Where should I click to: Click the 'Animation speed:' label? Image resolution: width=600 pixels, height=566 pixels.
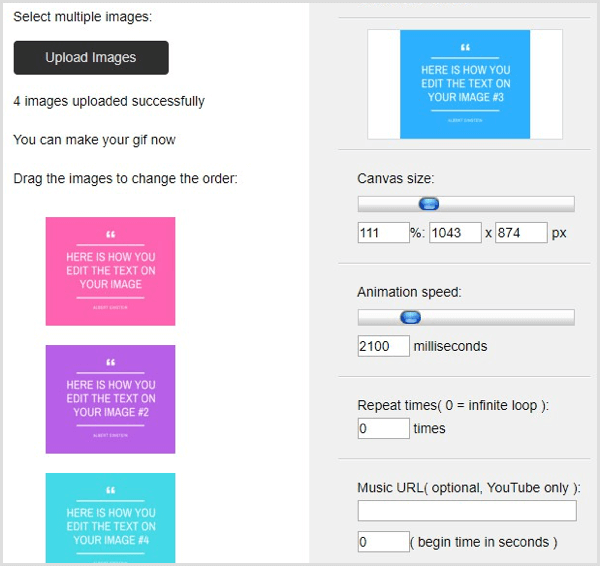coord(409,292)
